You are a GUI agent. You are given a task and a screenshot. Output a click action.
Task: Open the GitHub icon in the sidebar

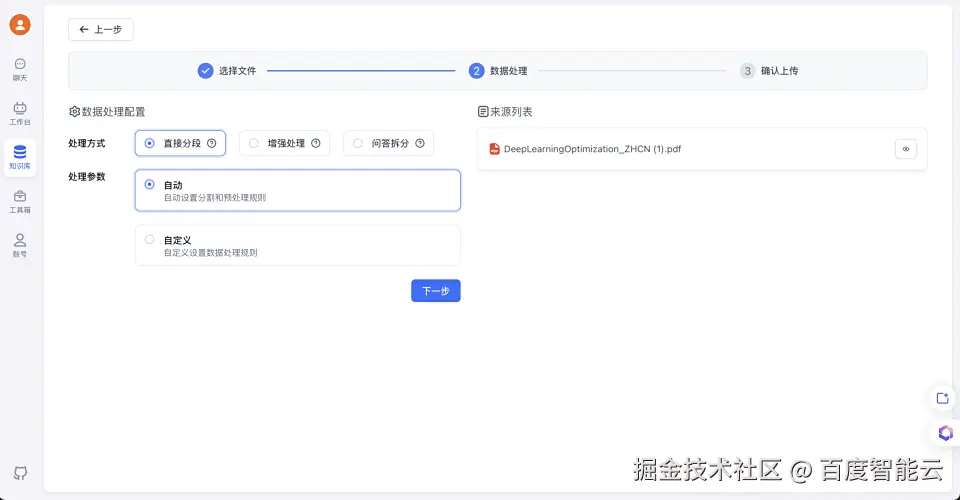pos(20,473)
